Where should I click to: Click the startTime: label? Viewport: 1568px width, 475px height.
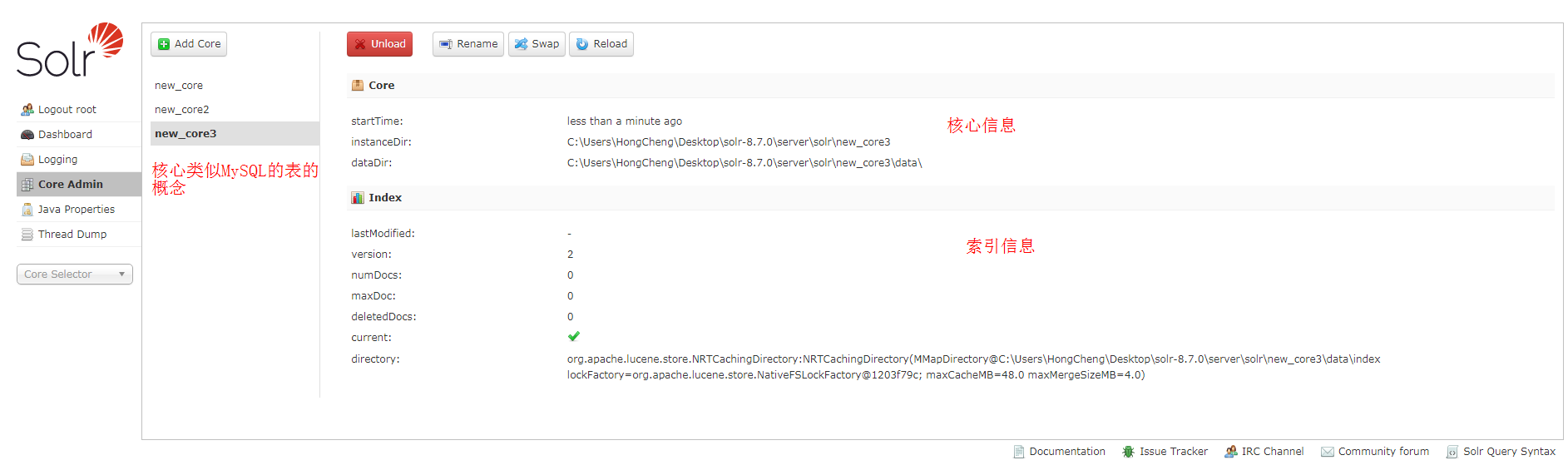(377, 121)
